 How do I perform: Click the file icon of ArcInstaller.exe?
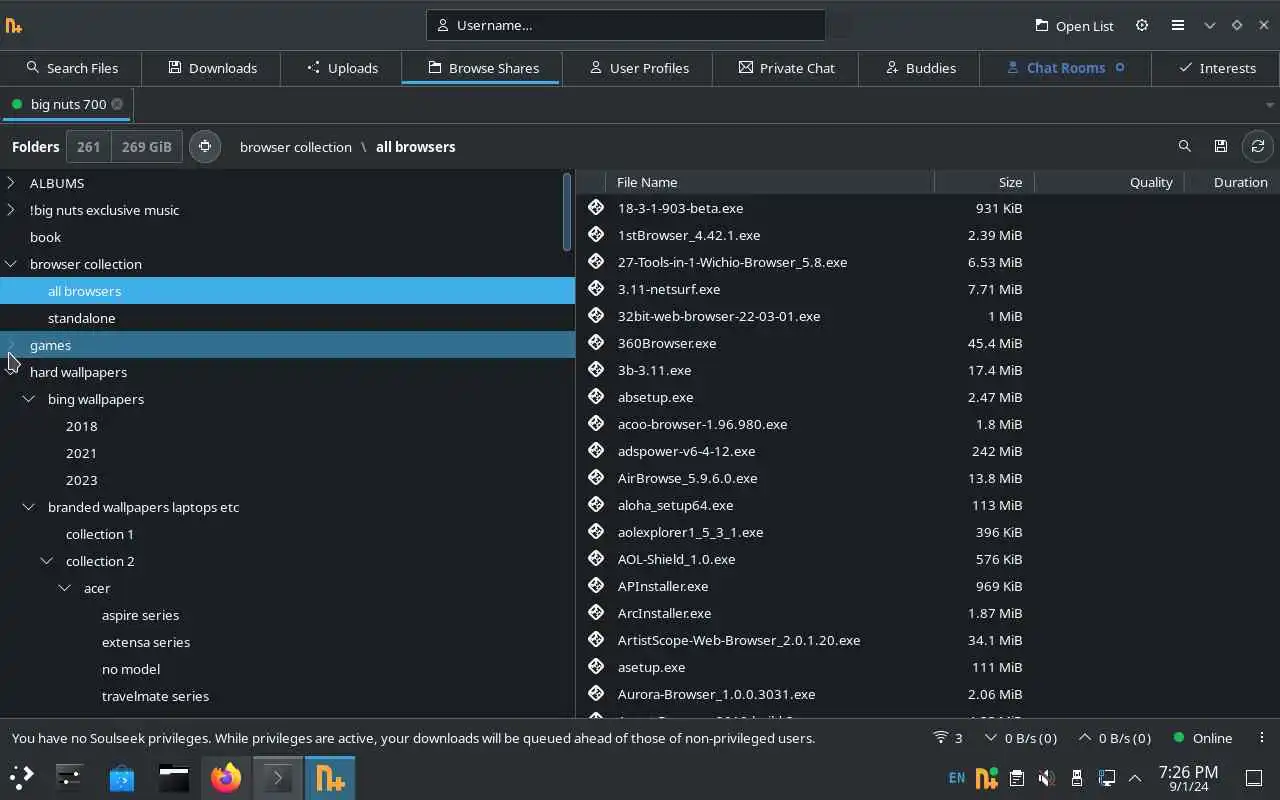pos(596,612)
